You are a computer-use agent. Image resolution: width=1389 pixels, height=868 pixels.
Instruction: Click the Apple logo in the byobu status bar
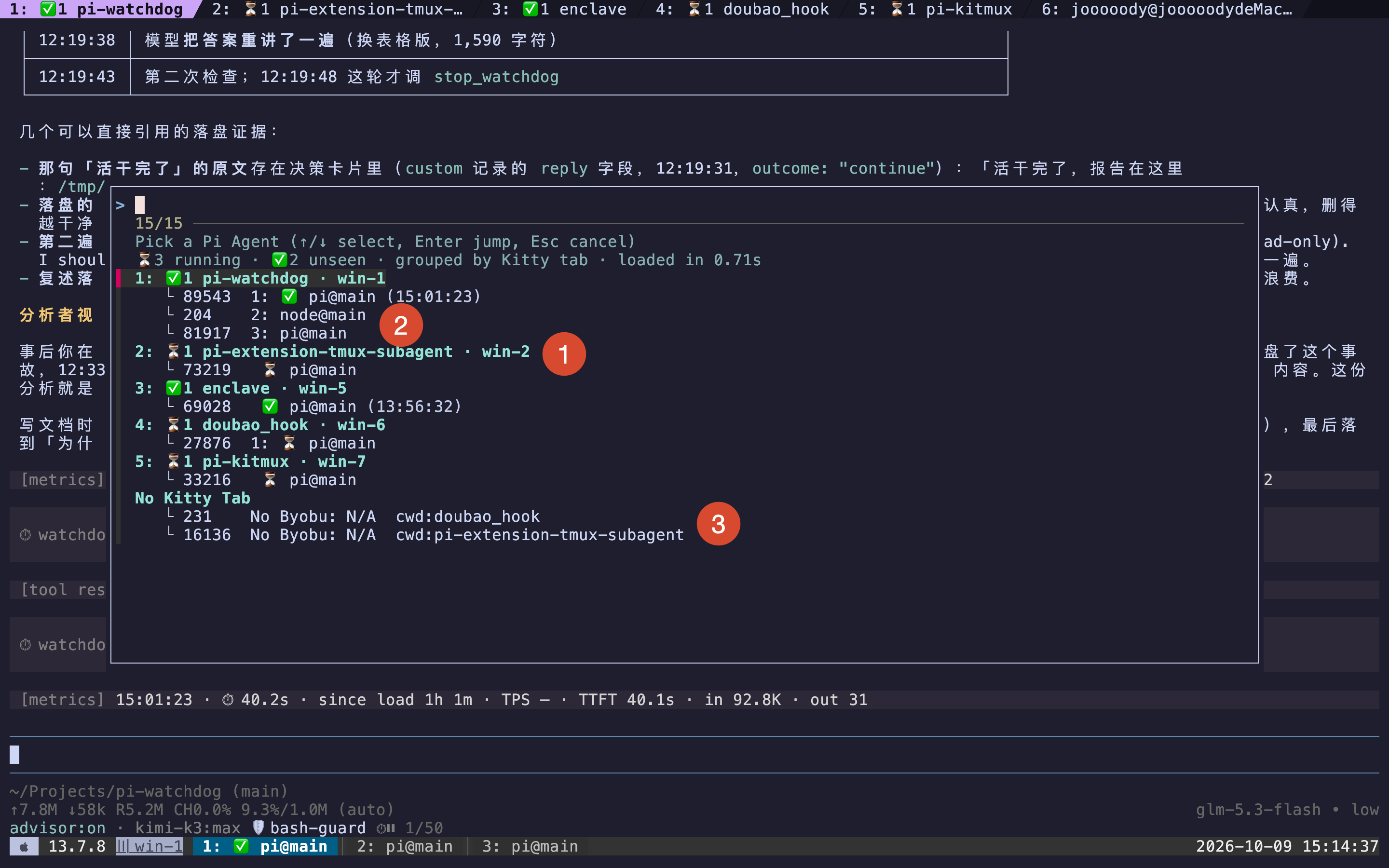point(24,847)
